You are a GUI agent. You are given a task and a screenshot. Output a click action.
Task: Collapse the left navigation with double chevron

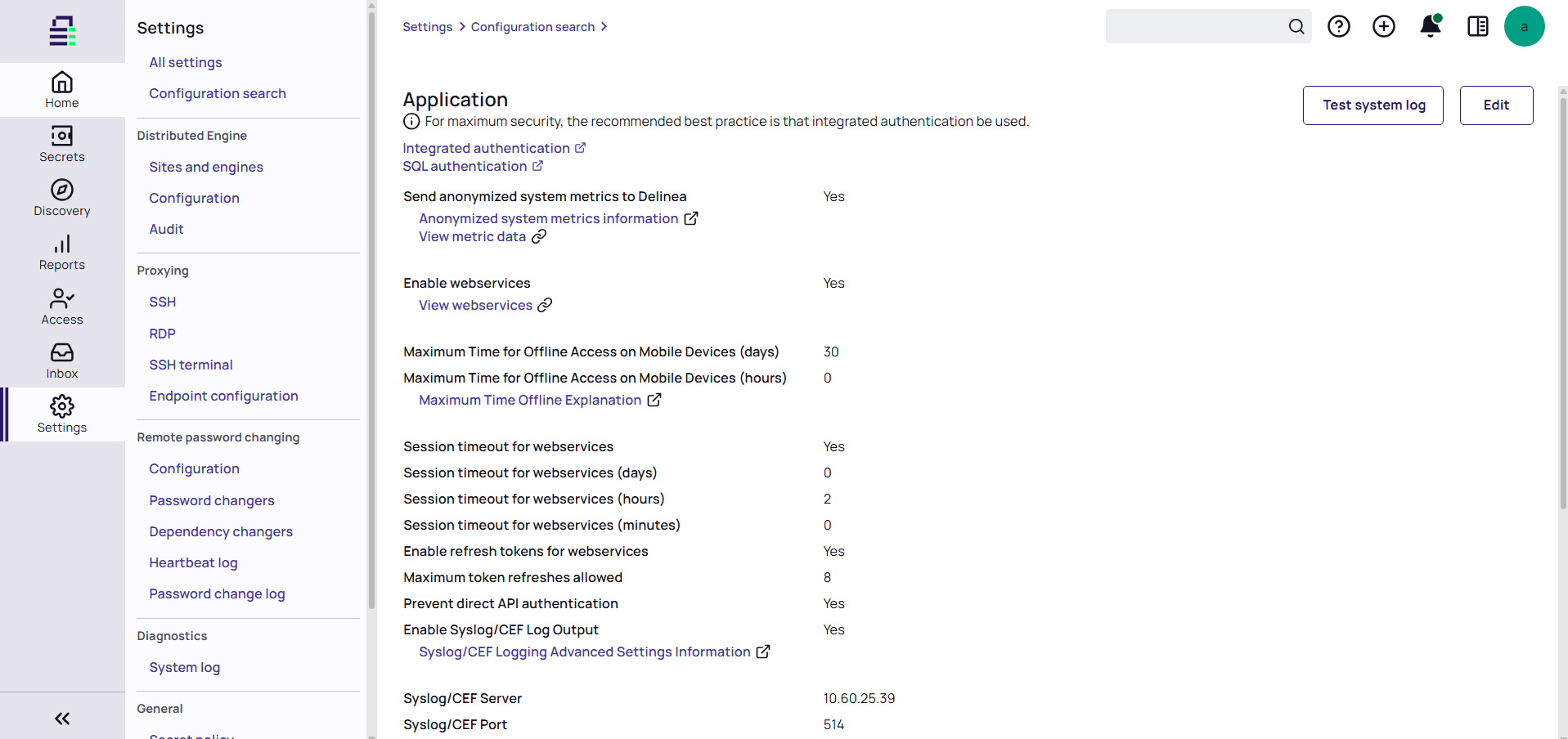(x=62, y=719)
